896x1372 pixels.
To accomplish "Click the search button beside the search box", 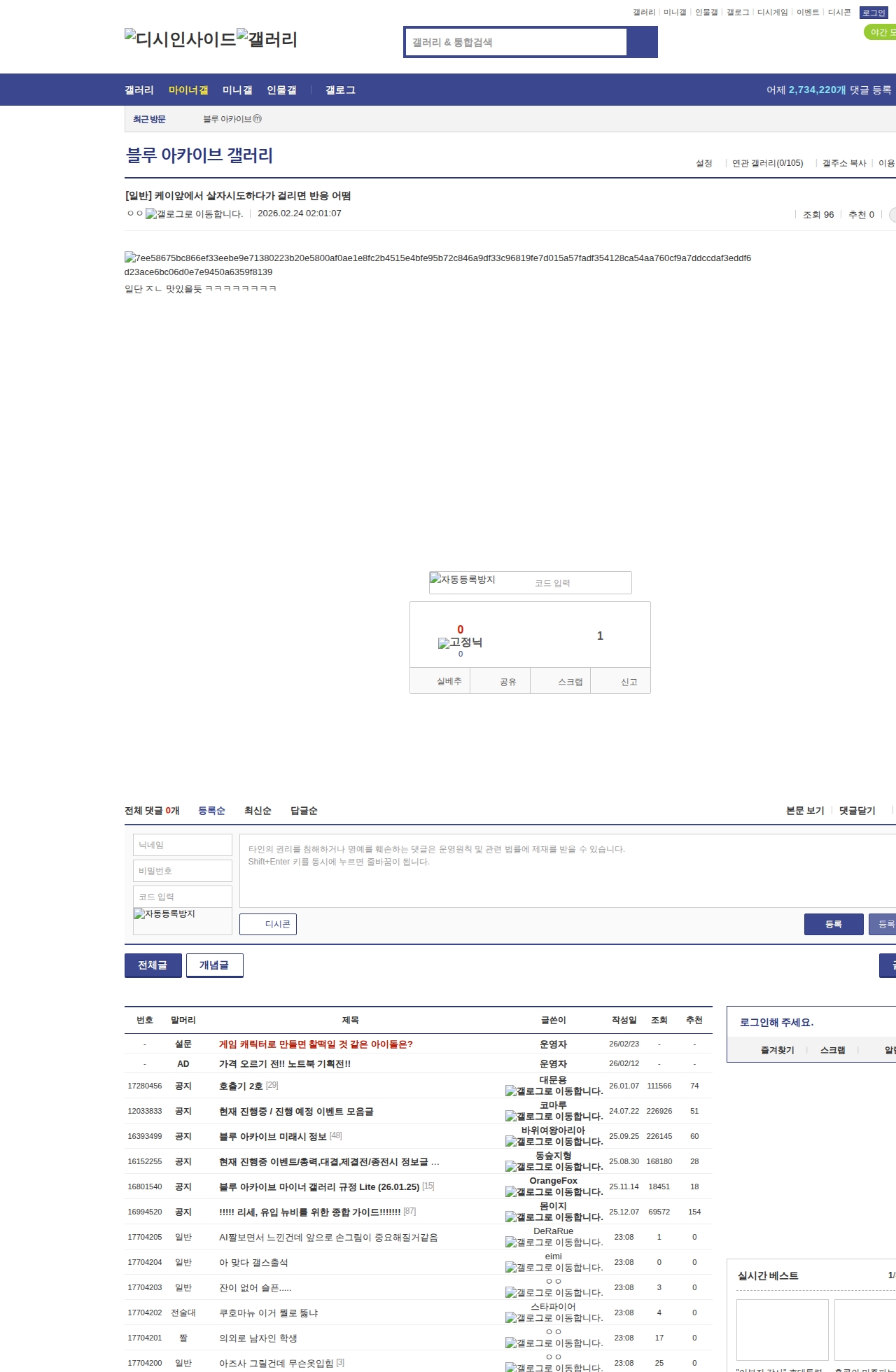I will click(x=642, y=42).
